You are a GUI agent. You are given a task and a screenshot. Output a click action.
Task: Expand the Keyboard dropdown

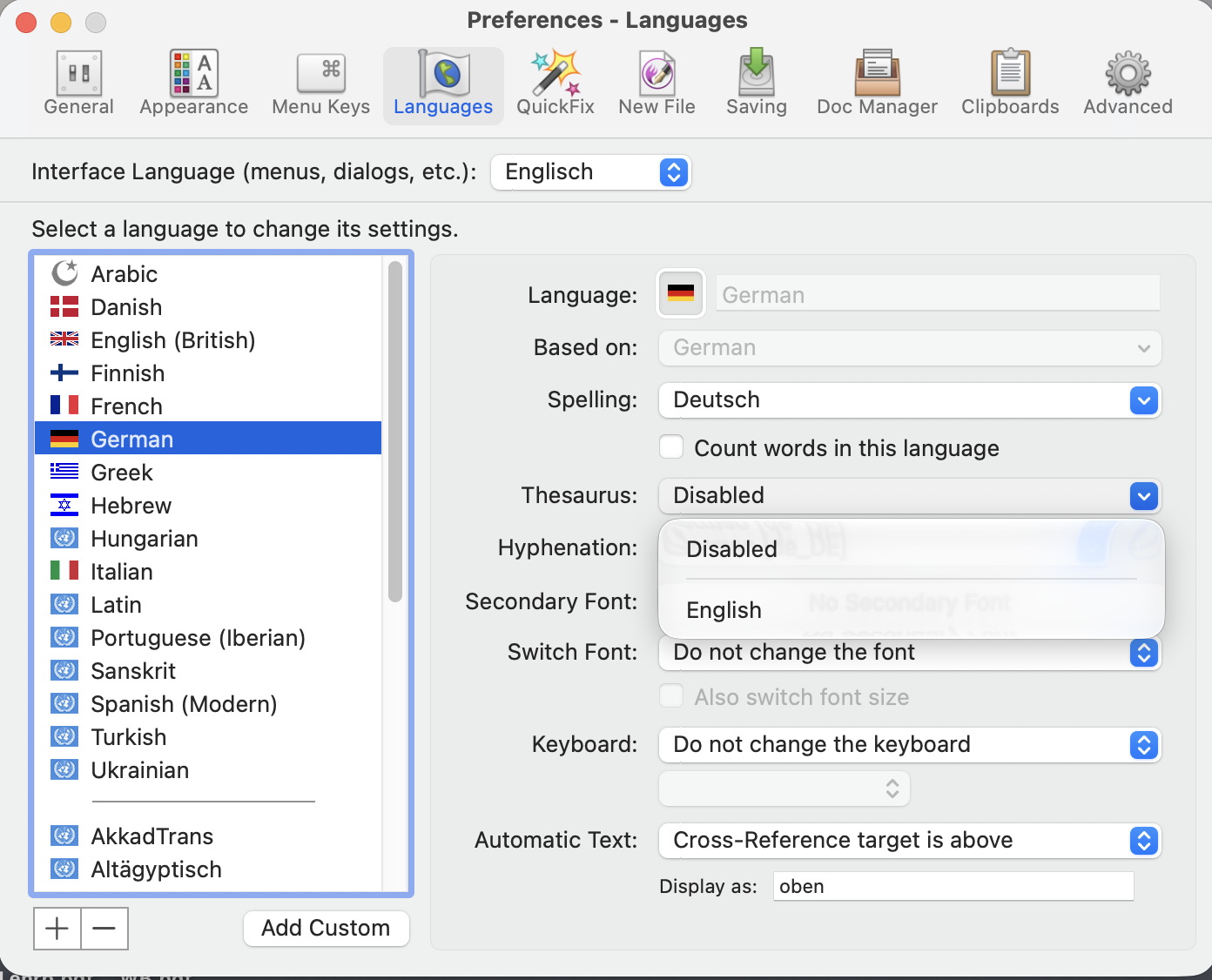tap(910, 745)
